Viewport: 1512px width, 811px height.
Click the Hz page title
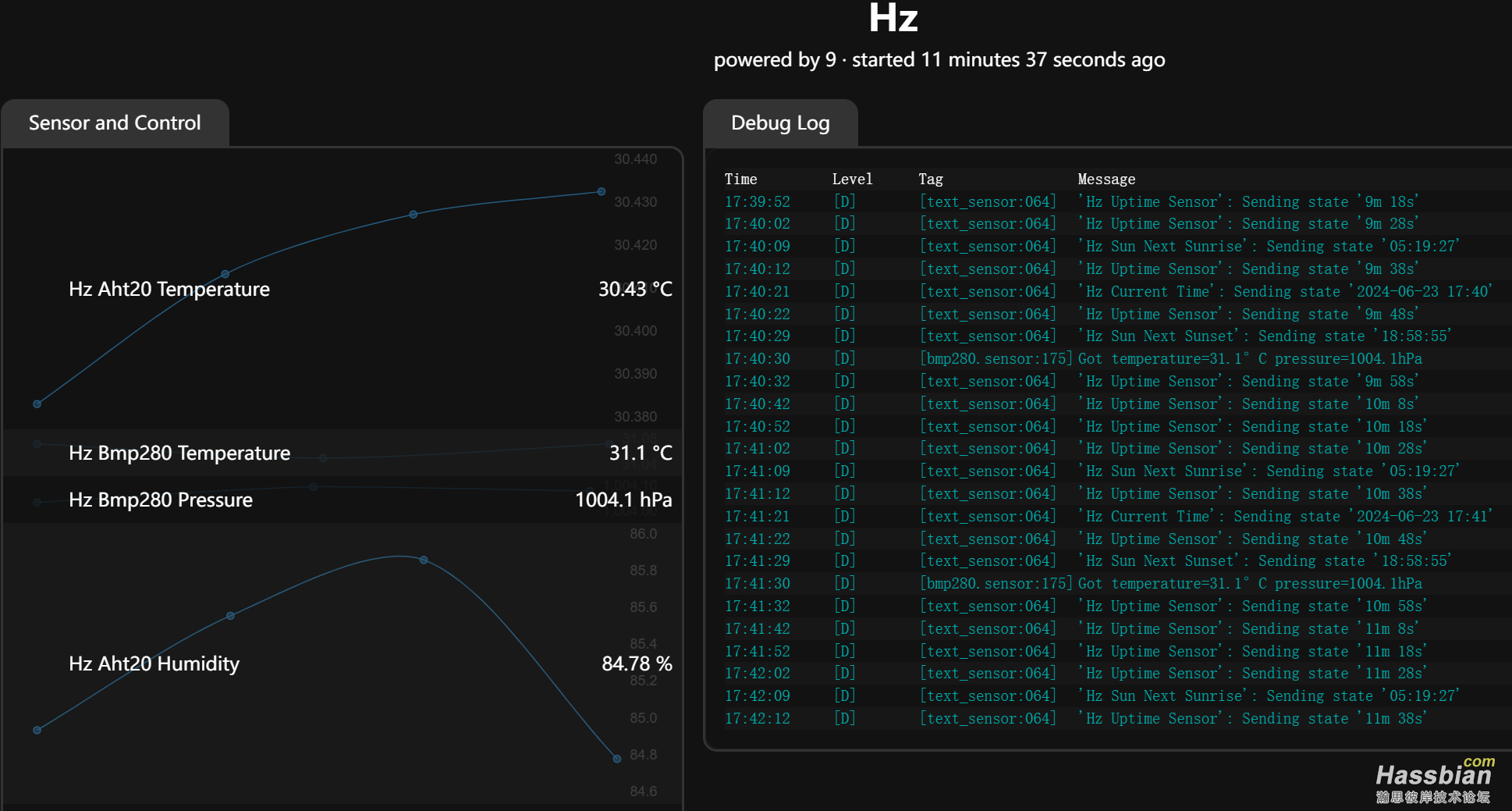tap(893, 18)
